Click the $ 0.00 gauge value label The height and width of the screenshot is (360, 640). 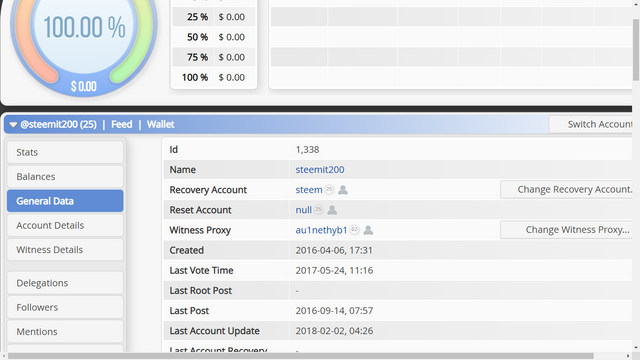pyautogui.click(x=84, y=87)
